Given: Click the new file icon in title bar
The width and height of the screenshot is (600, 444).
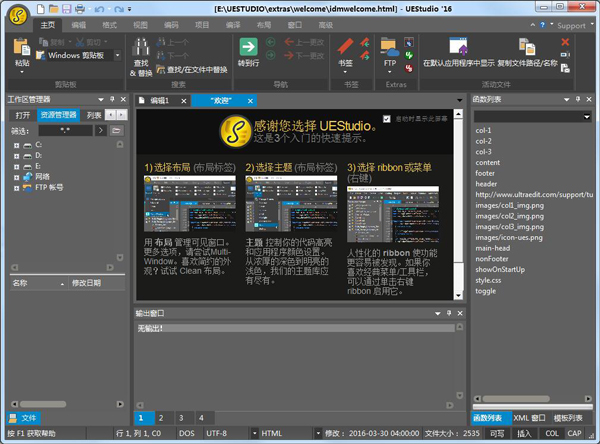Looking at the screenshot, I should pos(41,8).
